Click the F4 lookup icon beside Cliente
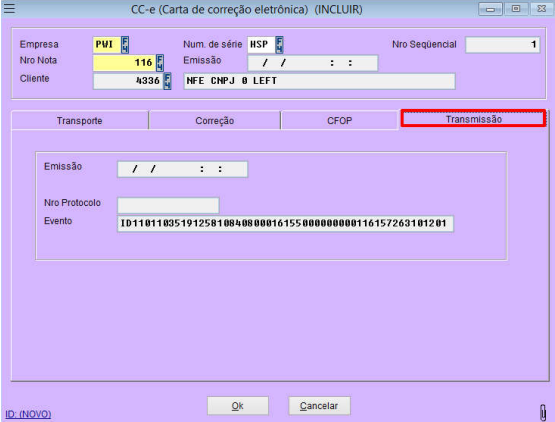This screenshot has width=555, height=422. pyautogui.click(x=167, y=81)
